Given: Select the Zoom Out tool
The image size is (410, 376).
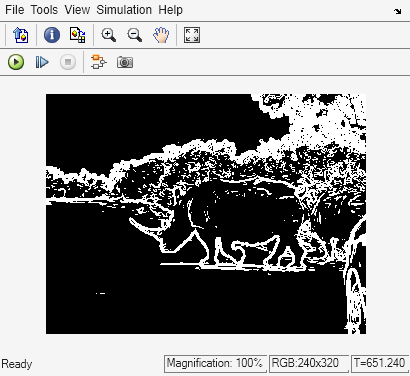Looking at the screenshot, I should pyautogui.click(x=135, y=35).
